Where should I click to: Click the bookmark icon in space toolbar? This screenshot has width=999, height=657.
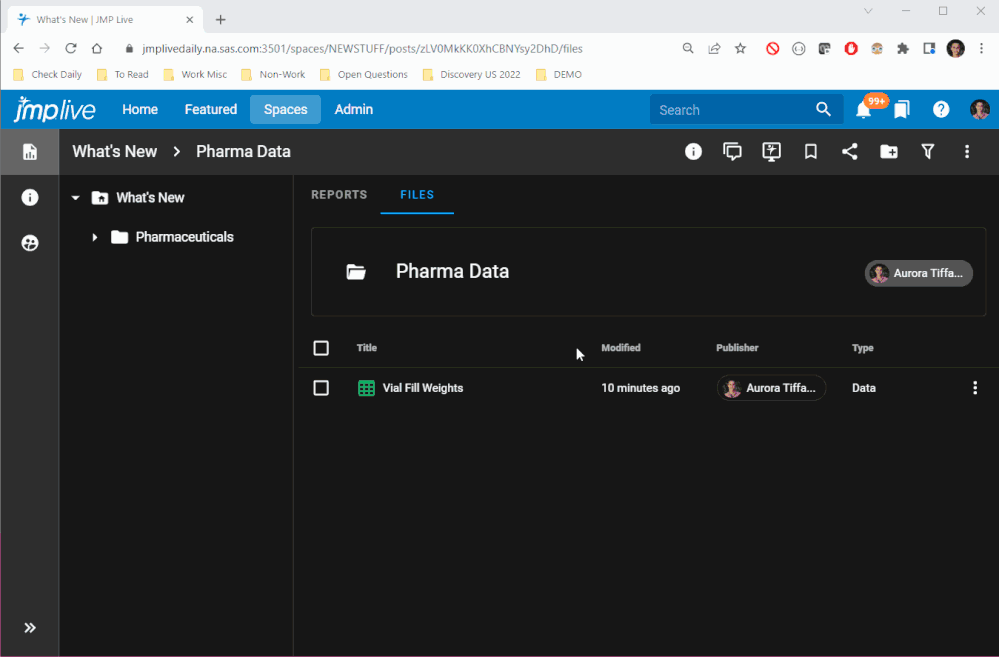pyautogui.click(x=810, y=152)
